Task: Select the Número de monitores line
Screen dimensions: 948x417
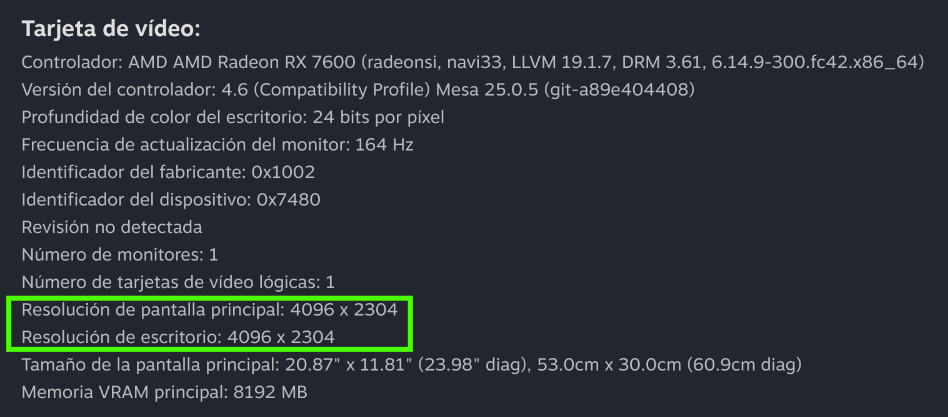Action: (x=120, y=254)
